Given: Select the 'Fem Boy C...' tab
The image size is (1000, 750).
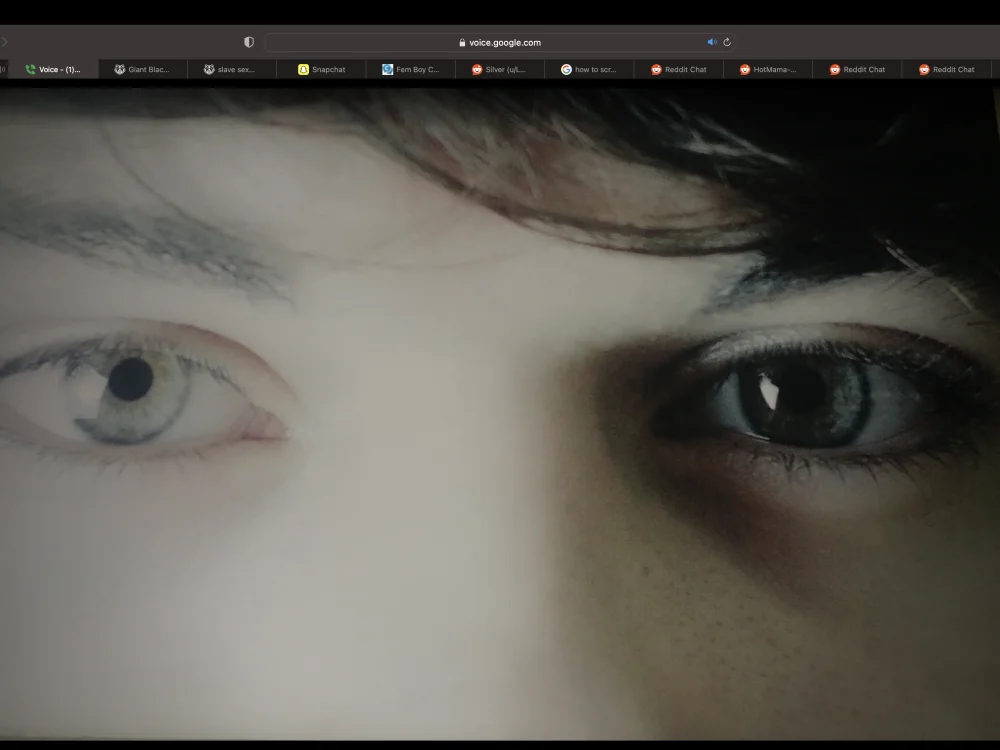Looking at the screenshot, I should click(x=412, y=69).
